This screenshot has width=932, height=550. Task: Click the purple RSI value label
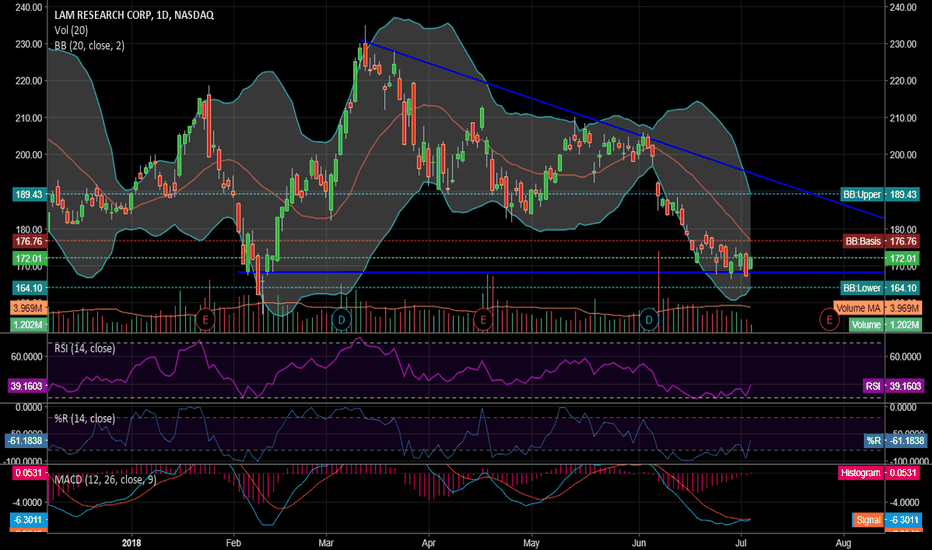[x=873, y=386]
